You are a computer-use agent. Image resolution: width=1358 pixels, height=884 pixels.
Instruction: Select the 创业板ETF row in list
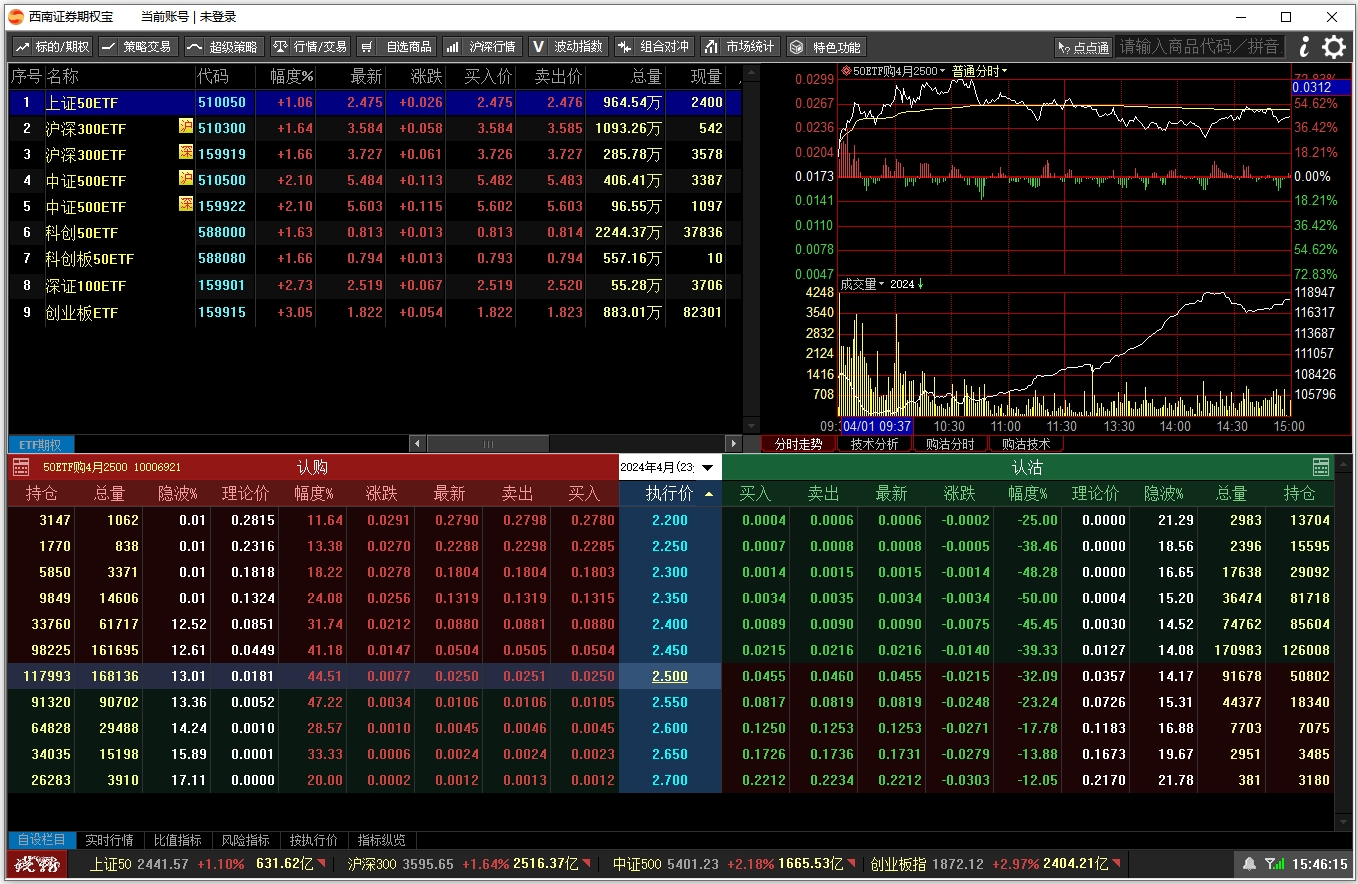pyautogui.click(x=82, y=313)
